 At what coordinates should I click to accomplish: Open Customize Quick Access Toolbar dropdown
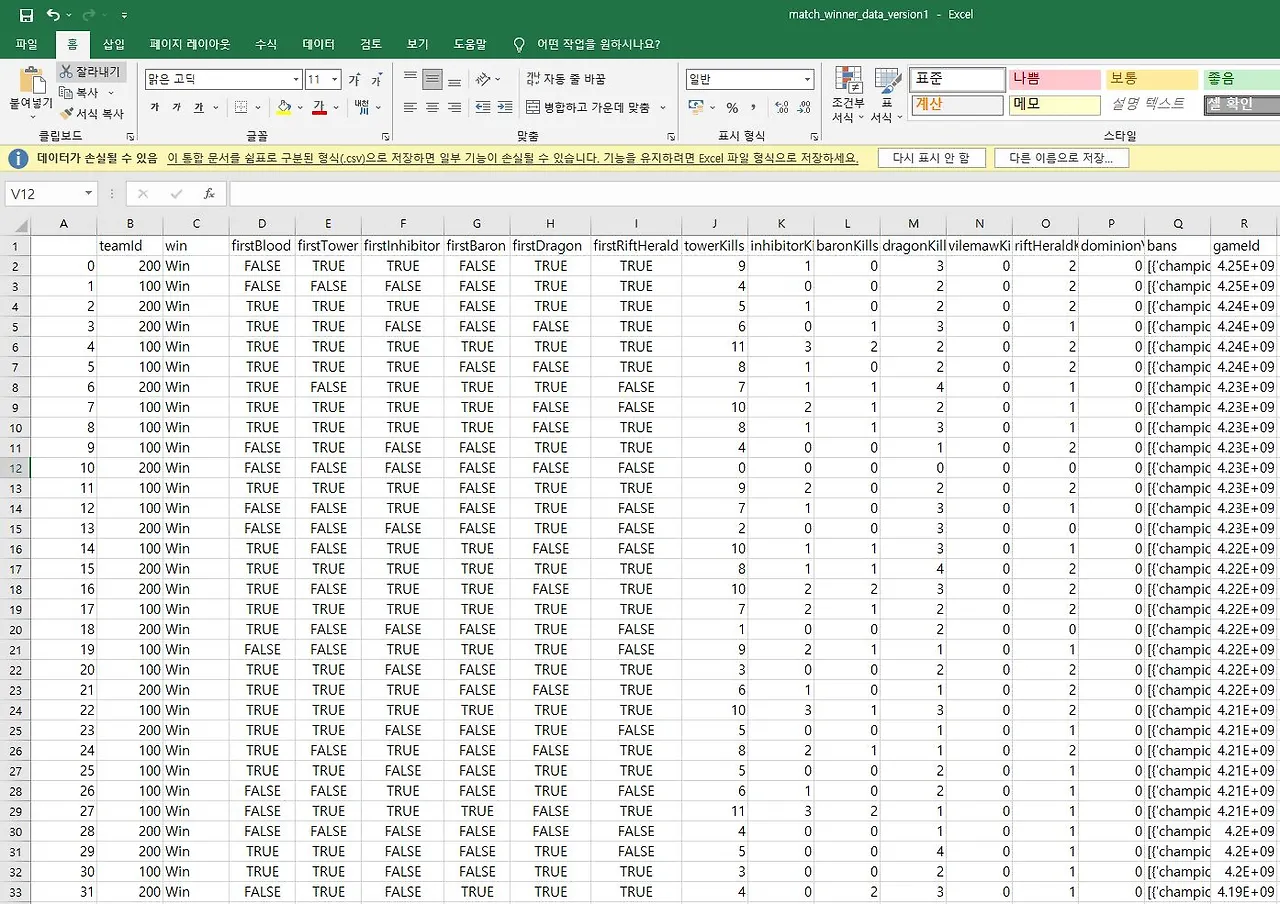124,15
